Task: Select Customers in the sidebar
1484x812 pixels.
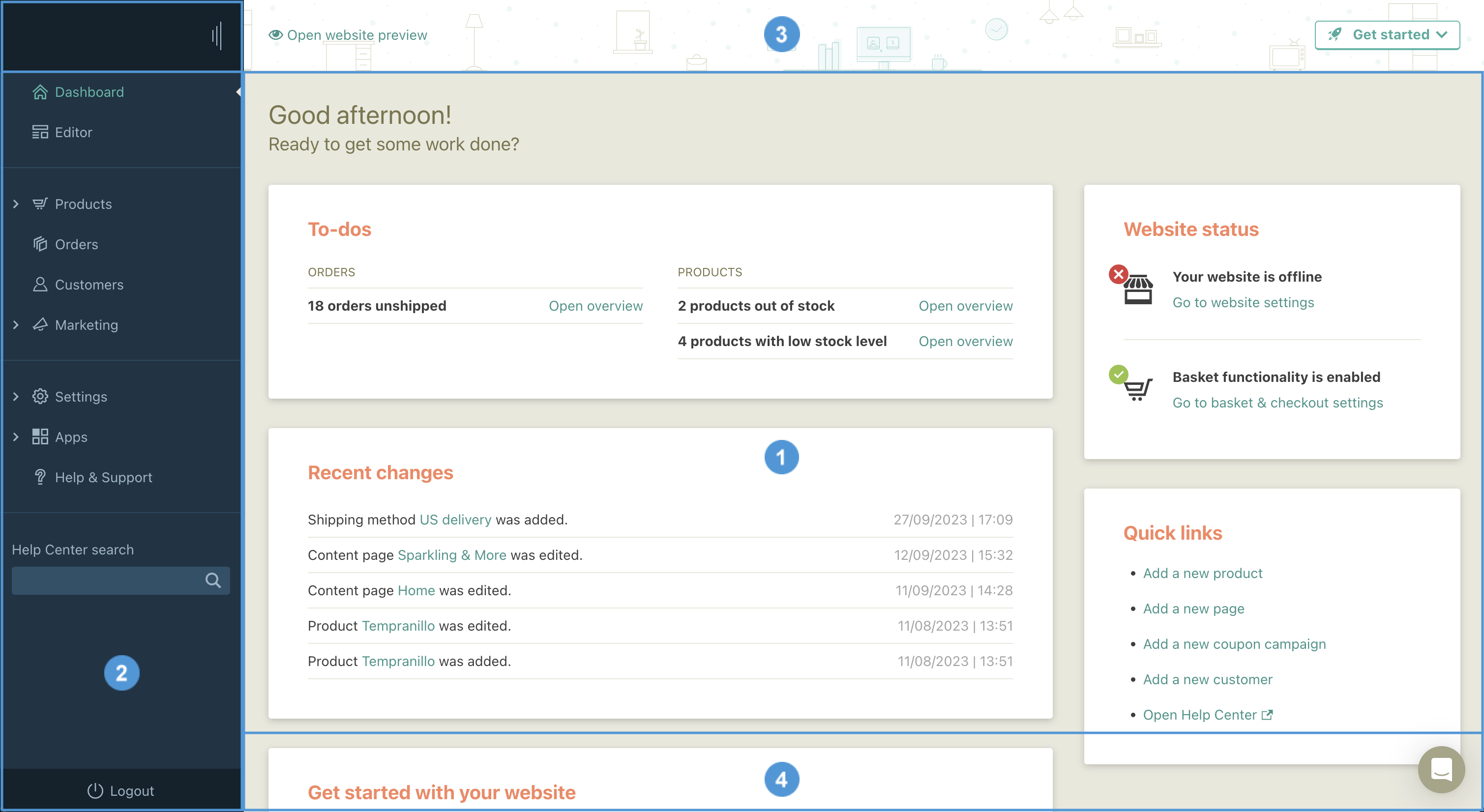Action: coord(89,285)
